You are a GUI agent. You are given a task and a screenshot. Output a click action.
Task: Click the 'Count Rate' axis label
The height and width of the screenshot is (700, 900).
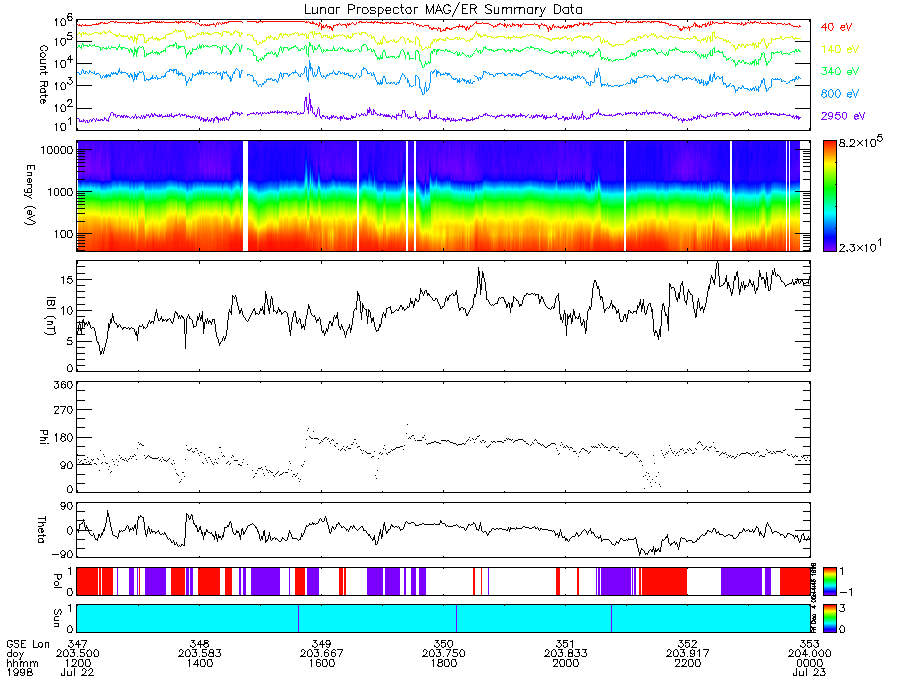pos(43,74)
